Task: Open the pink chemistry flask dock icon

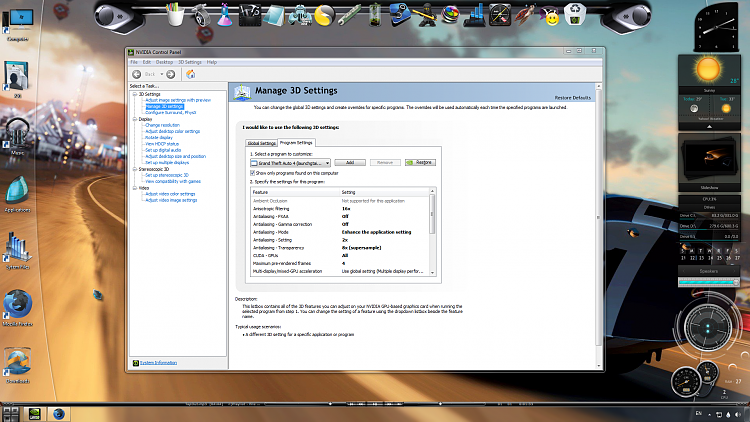Action: click(225, 15)
